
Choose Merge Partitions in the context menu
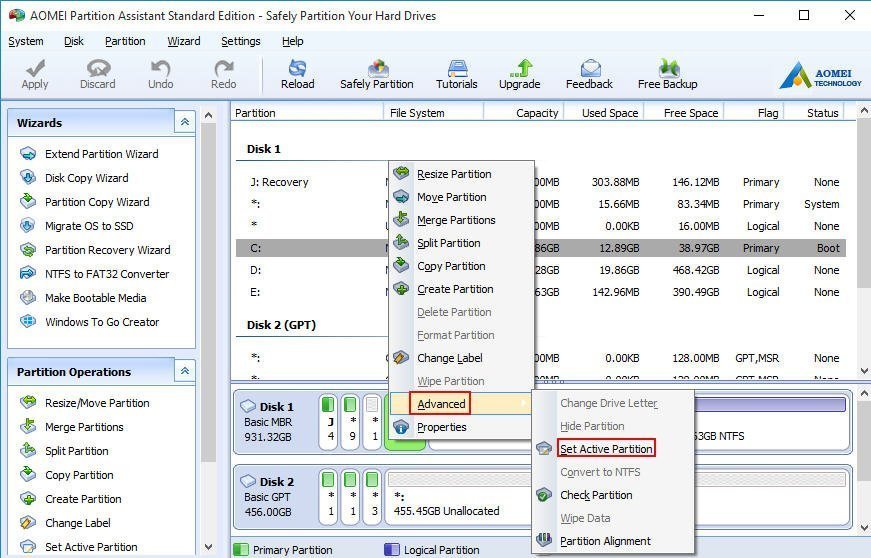(461, 220)
